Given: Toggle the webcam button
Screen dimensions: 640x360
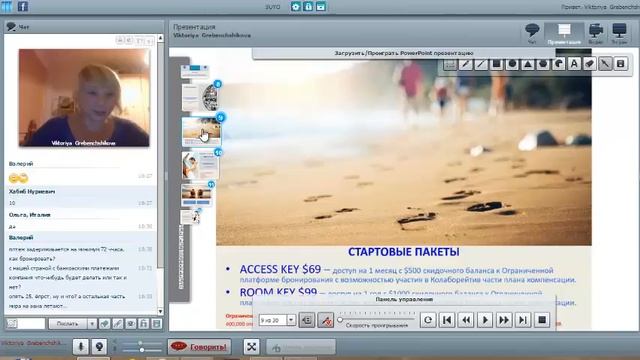Looking at the screenshot, I should (99, 347).
